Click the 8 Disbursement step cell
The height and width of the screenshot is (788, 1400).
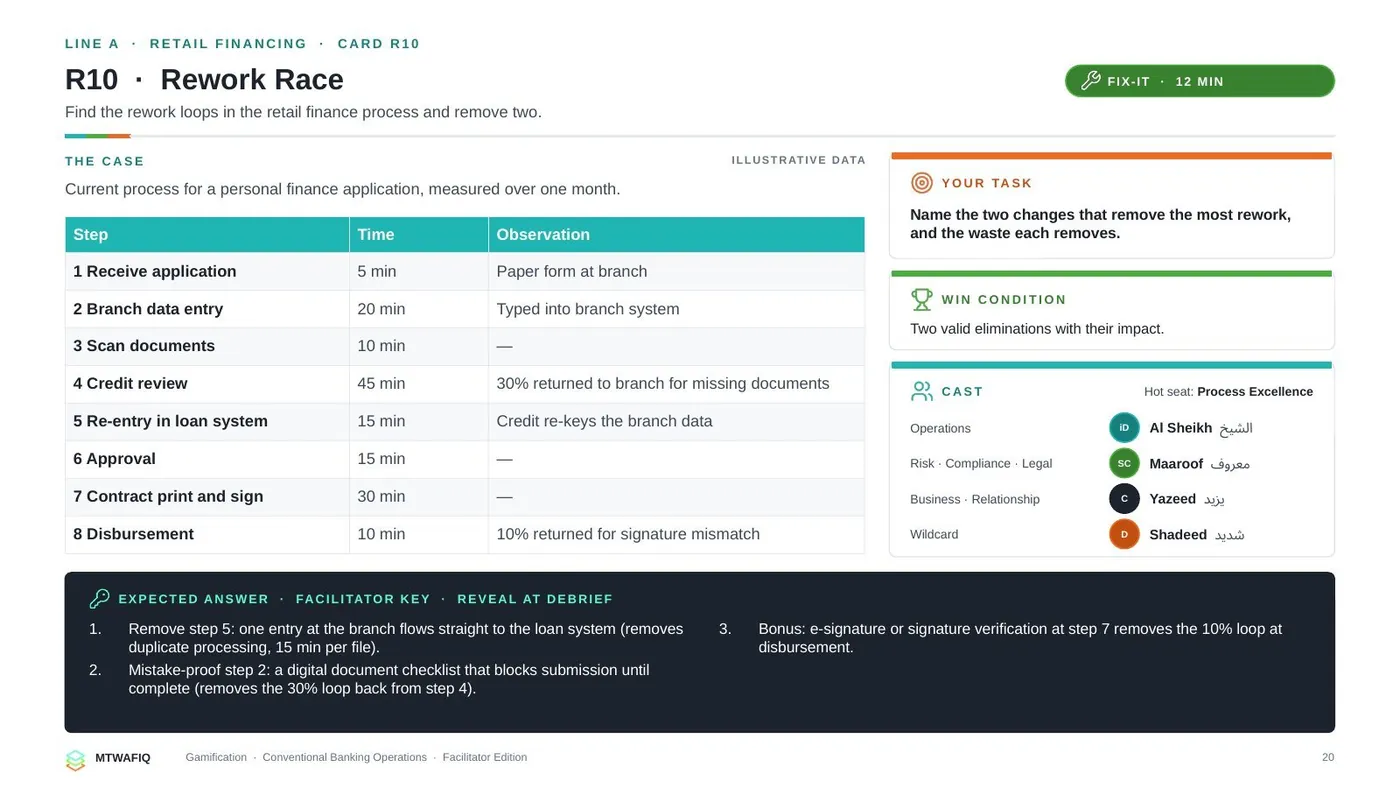tap(207, 535)
